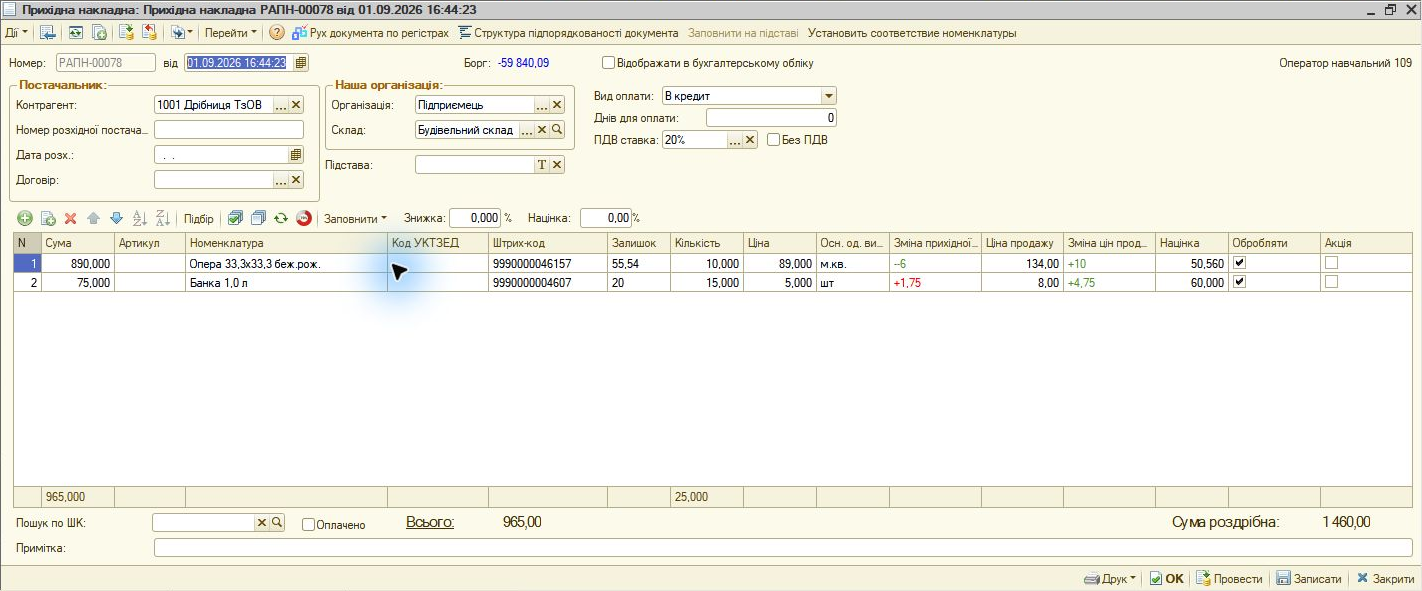Clear the Організація field with its X button
This screenshot has width=1422, height=591.
[557, 104]
